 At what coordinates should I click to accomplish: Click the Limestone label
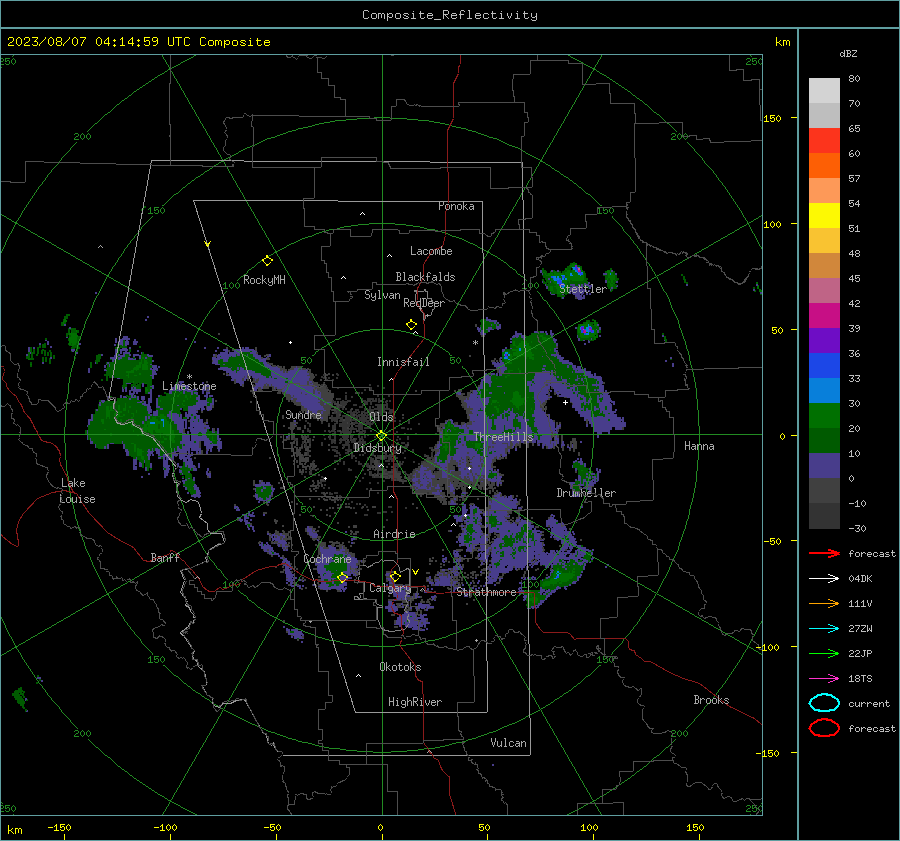(x=189, y=386)
